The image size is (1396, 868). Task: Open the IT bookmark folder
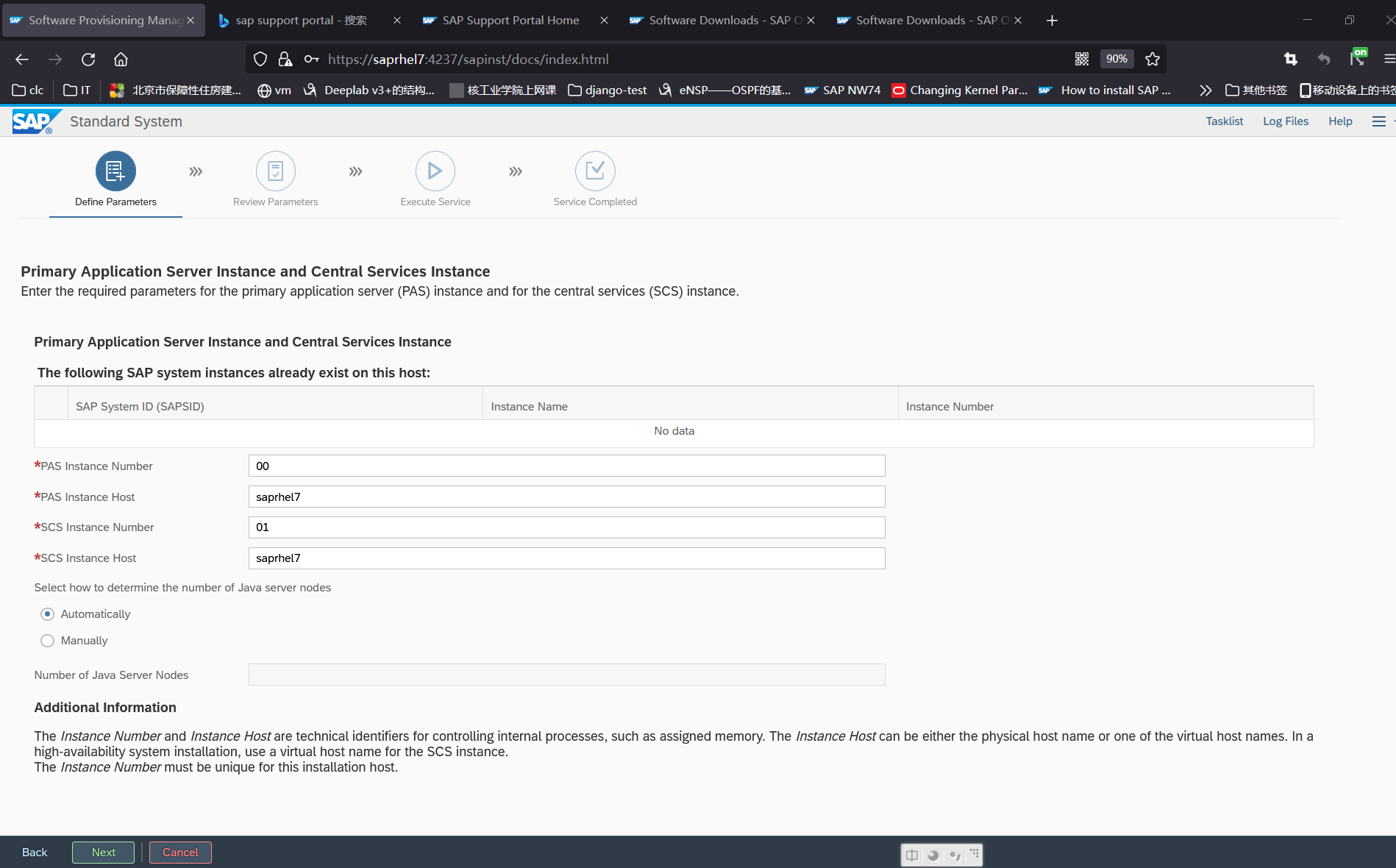pos(77,90)
